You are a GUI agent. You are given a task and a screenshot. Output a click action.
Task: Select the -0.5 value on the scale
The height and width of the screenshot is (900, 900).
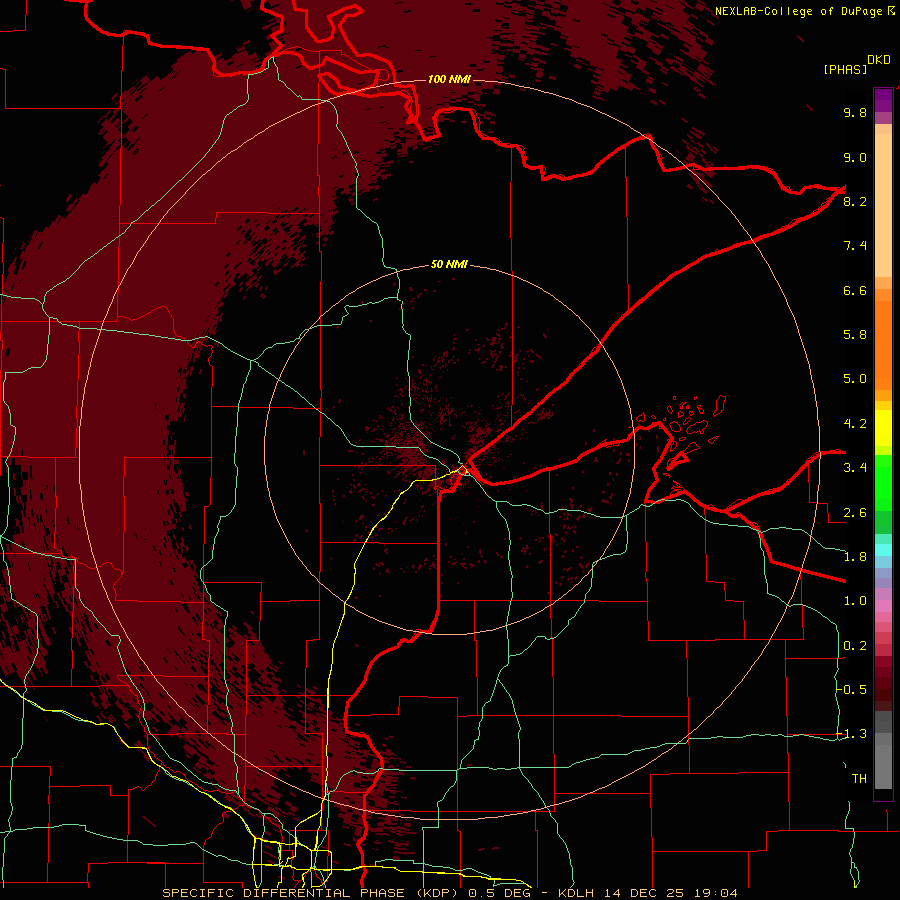click(852, 690)
